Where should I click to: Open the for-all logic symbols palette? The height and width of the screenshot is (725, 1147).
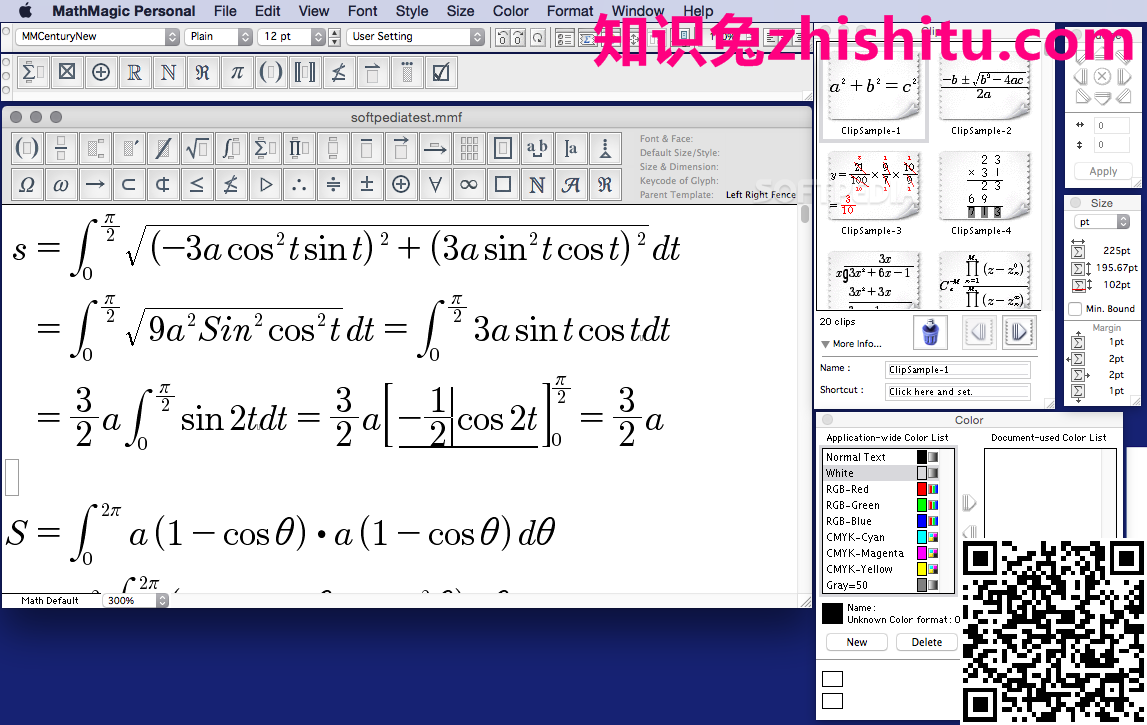click(435, 184)
